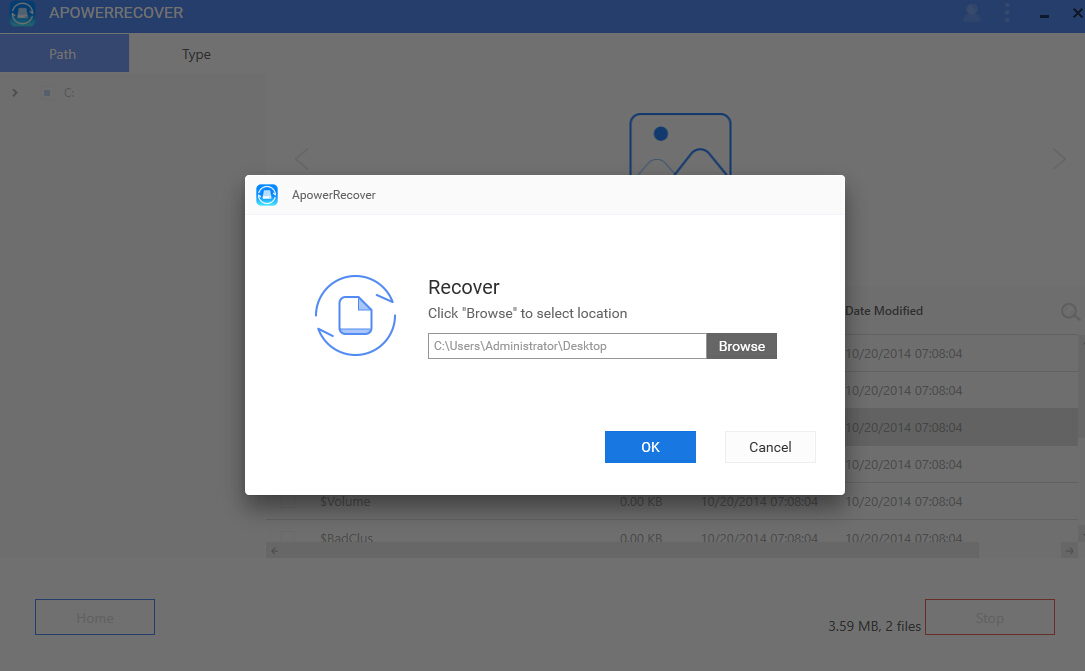Switch to the Path tab

tap(64, 53)
